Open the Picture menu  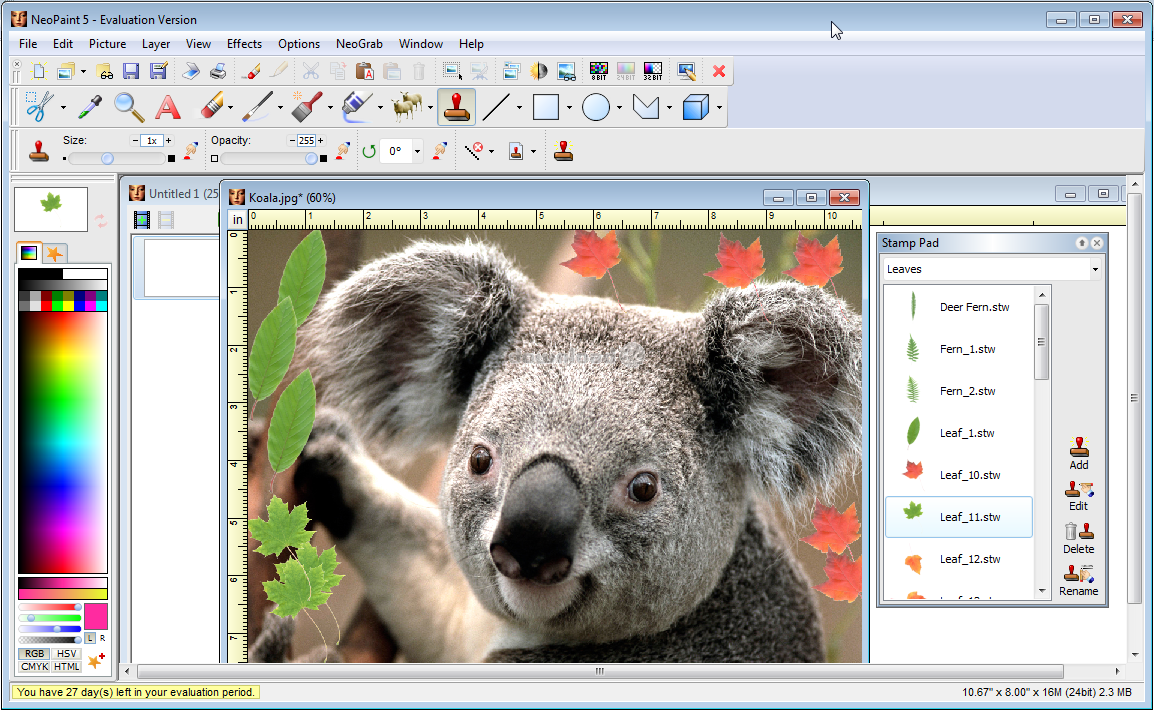(107, 44)
